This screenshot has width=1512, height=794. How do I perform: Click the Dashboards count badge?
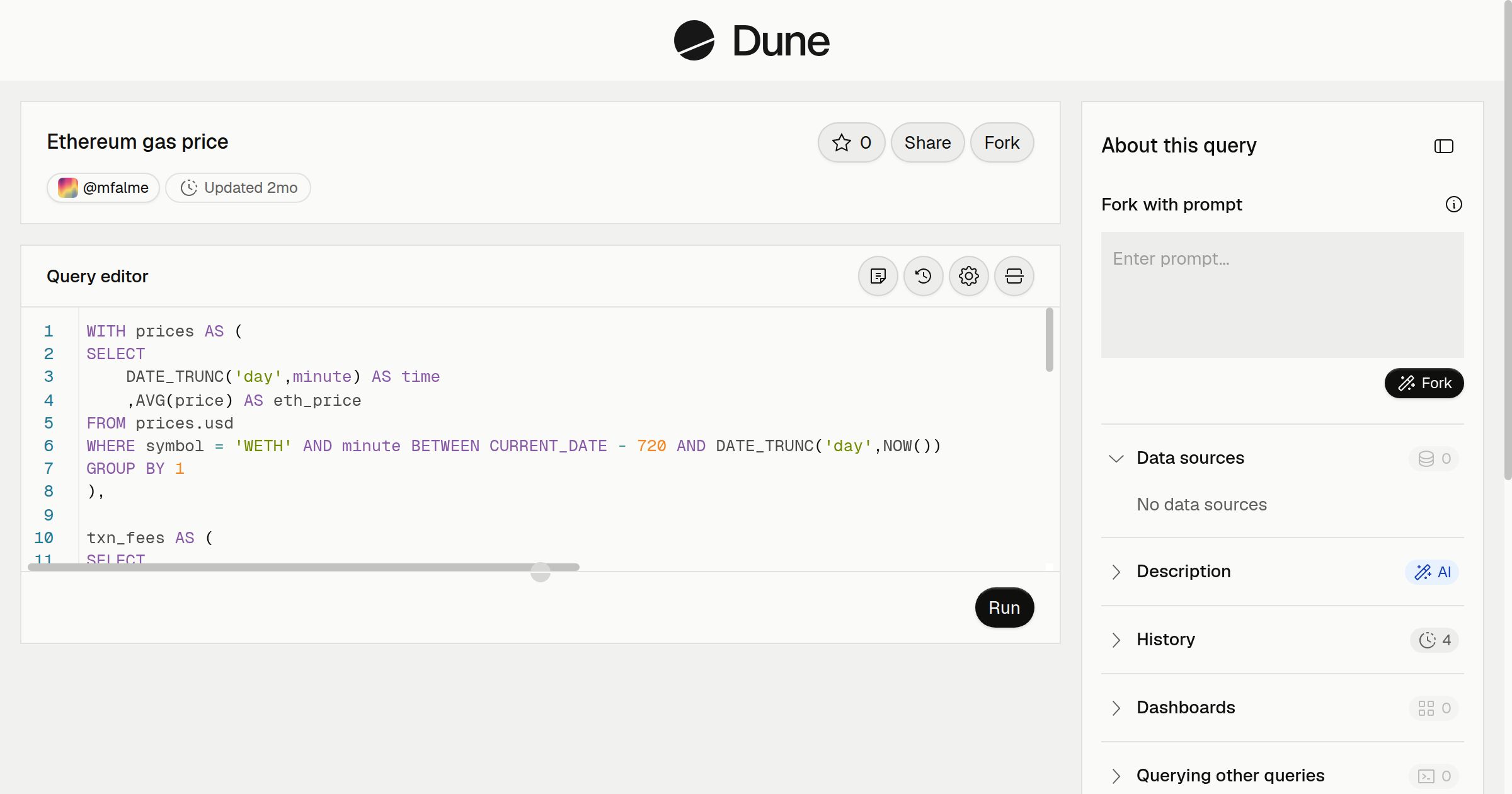click(x=1435, y=708)
